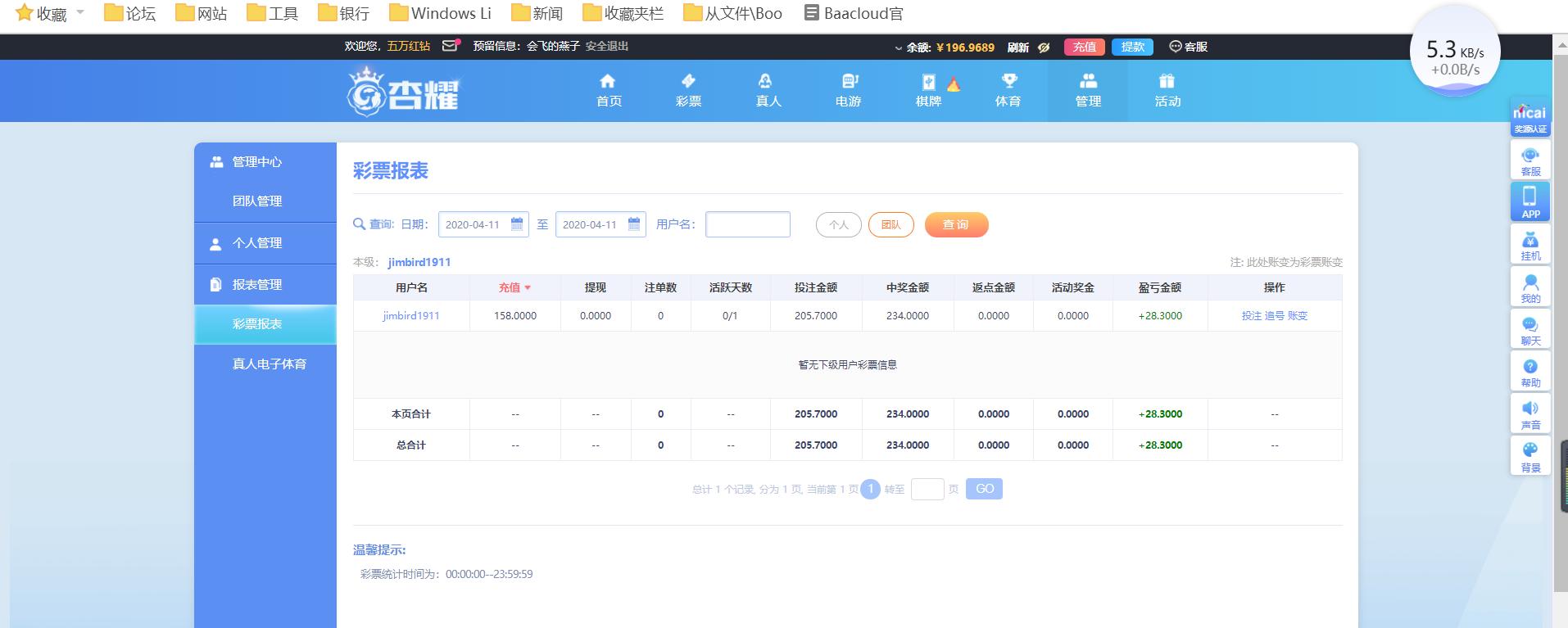The height and width of the screenshot is (628, 1568).
Task: Open the 彩票 navigation tab
Action: (688, 90)
